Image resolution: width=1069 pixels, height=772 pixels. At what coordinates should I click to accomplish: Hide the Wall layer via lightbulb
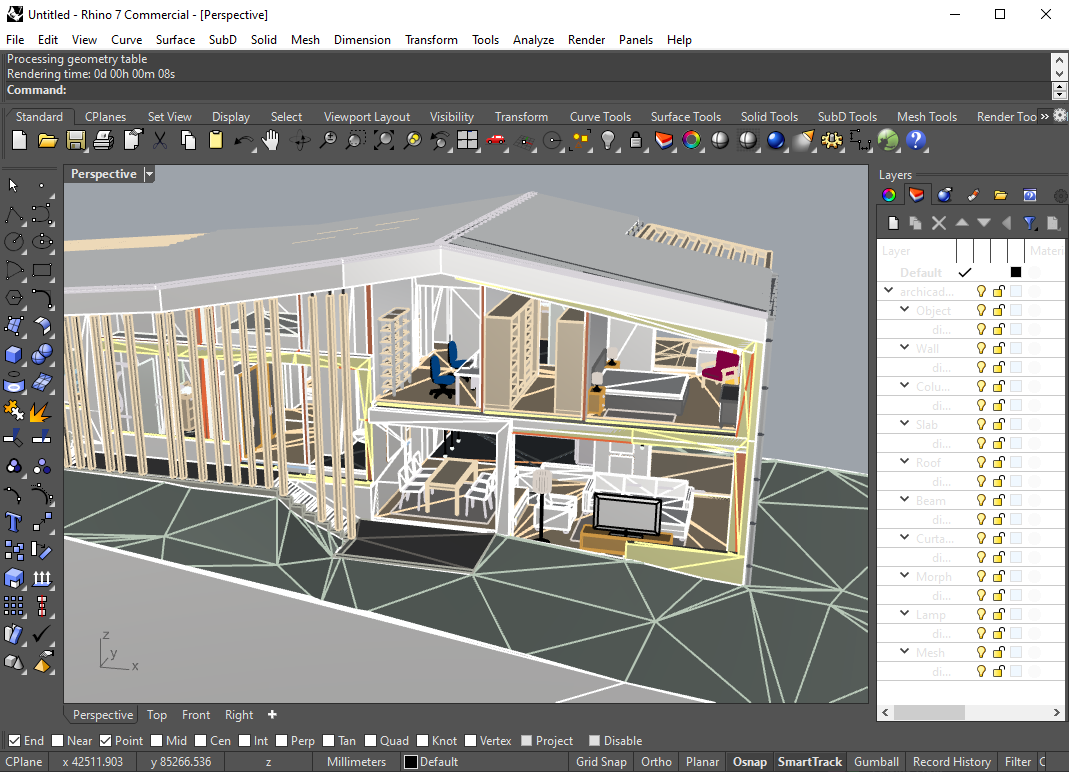[981, 349]
